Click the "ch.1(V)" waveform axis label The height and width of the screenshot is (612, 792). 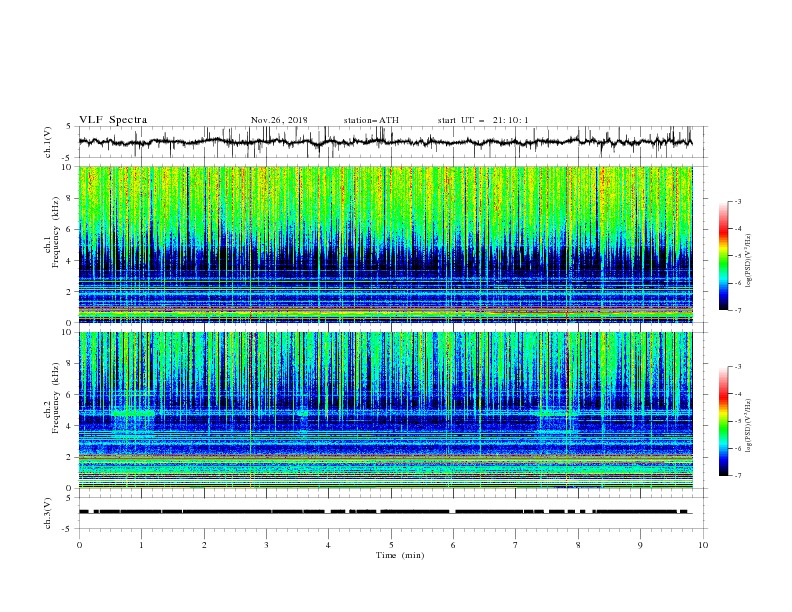click(x=48, y=142)
